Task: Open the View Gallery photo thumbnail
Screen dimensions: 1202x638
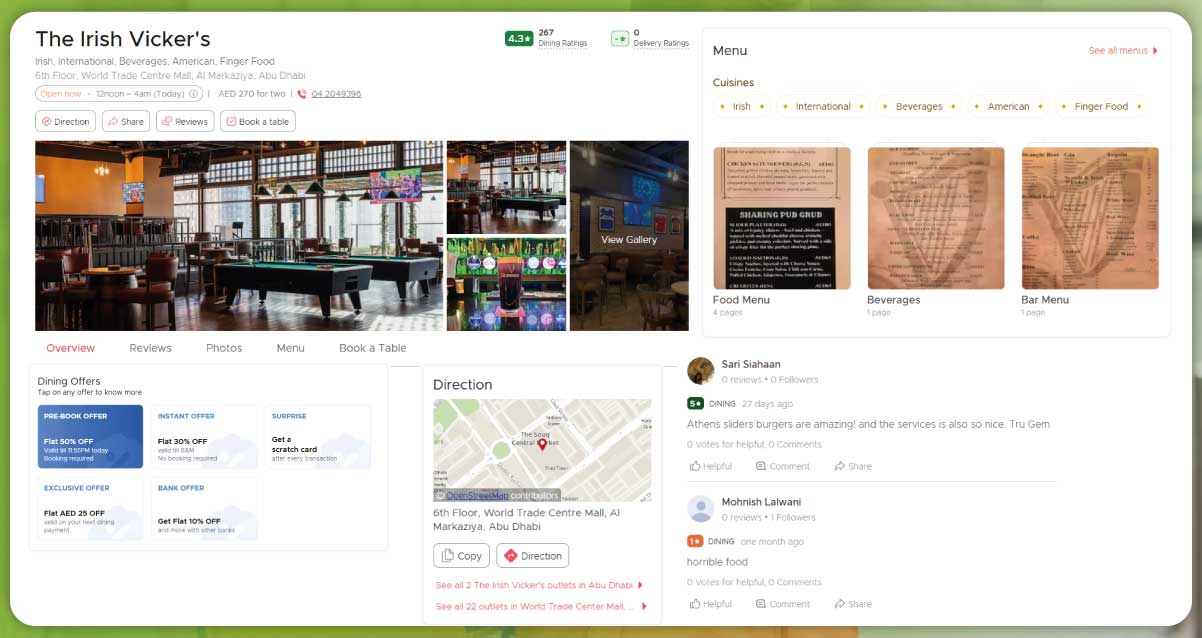Action: coord(628,237)
